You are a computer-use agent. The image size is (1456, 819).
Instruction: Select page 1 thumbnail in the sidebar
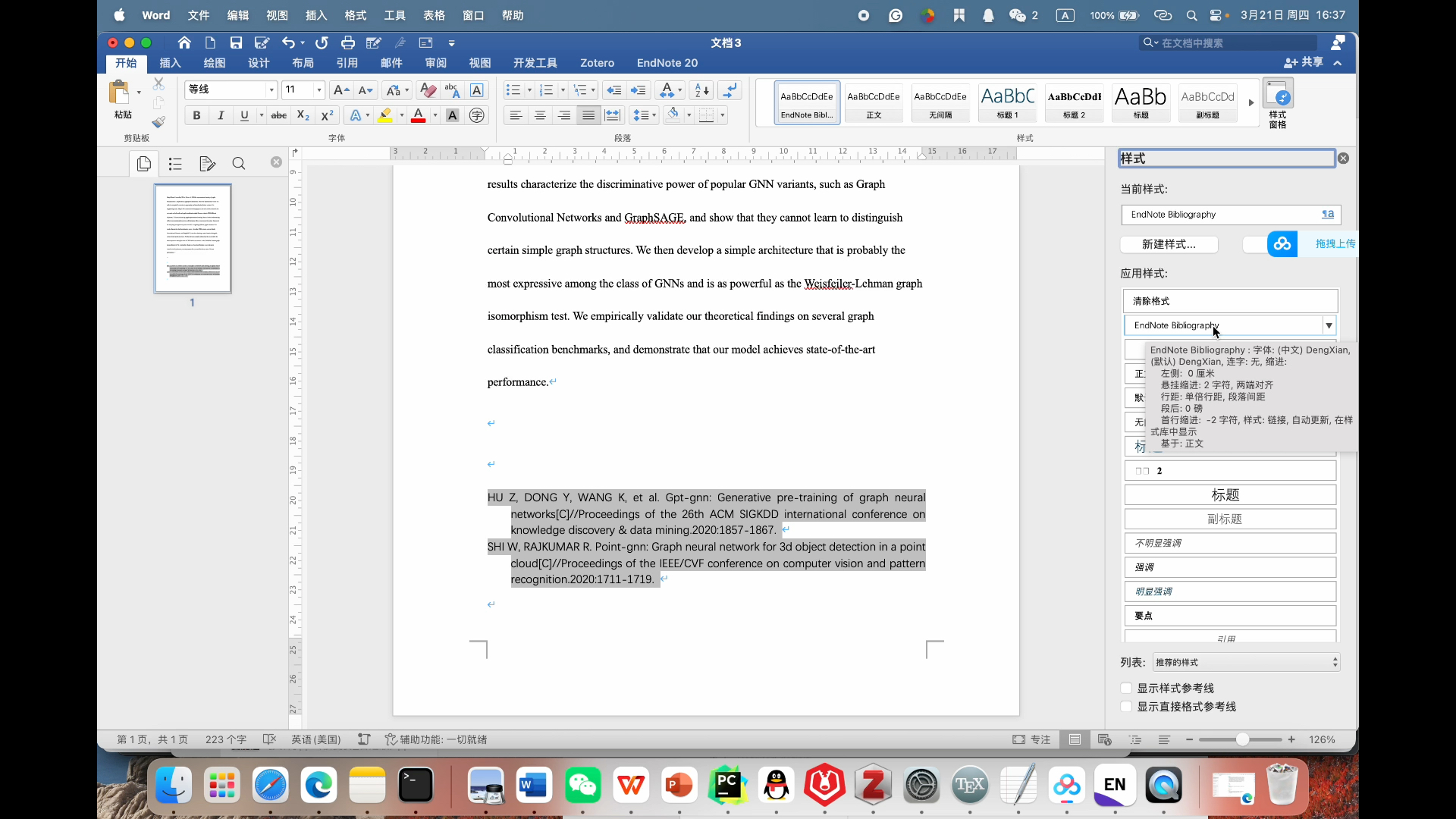click(193, 239)
